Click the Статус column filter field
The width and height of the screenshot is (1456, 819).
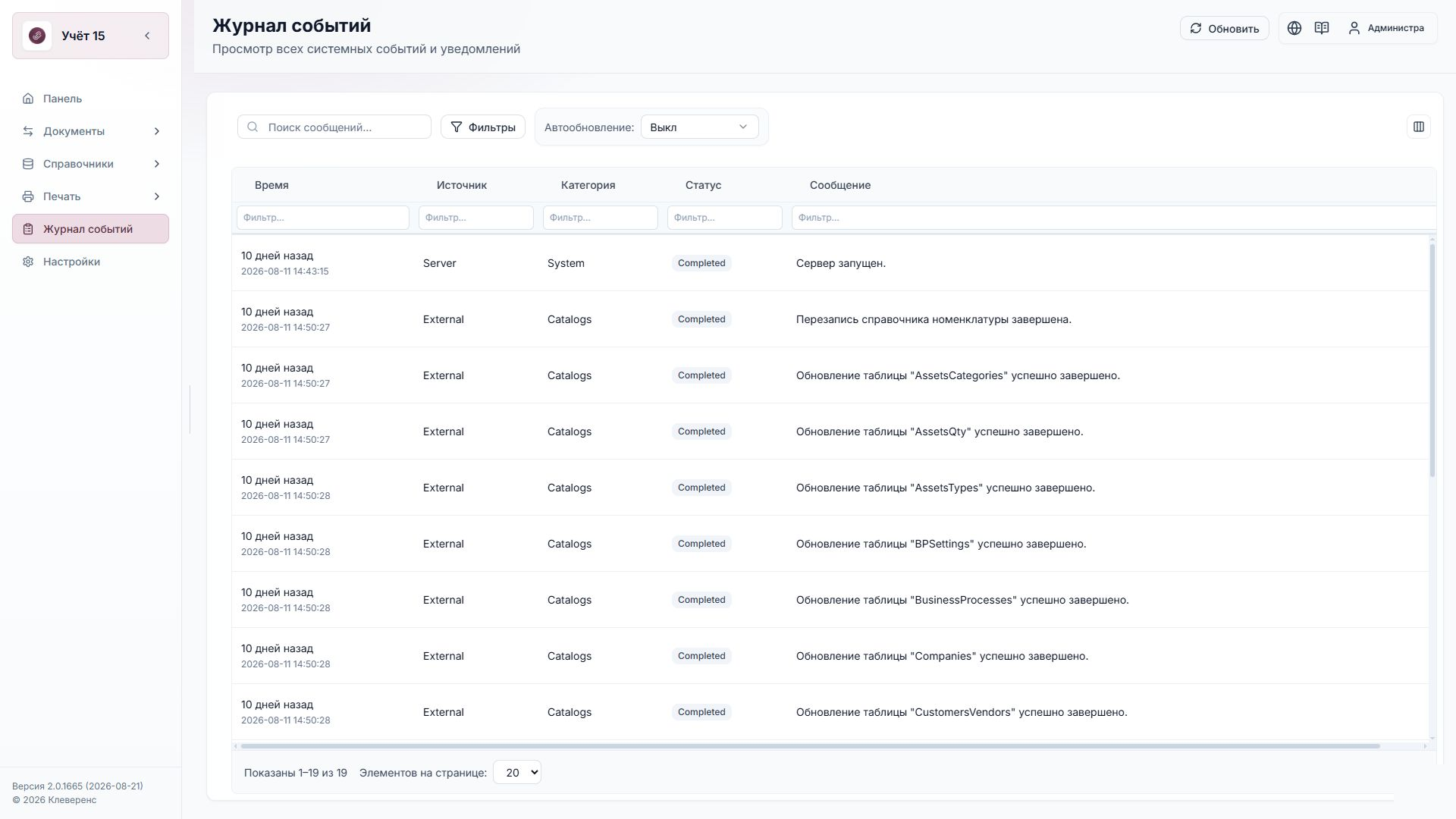pyautogui.click(x=725, y=218)
